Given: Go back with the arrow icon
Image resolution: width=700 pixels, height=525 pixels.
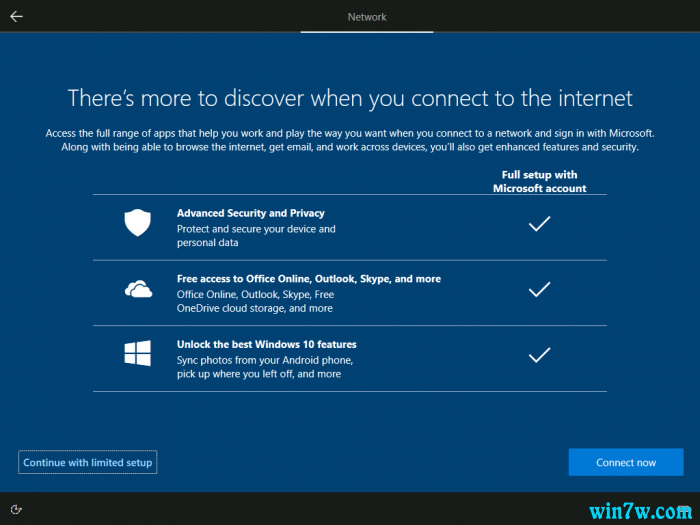Looking at the screenshot, I should pyautogui.click(x=17, y=17).
